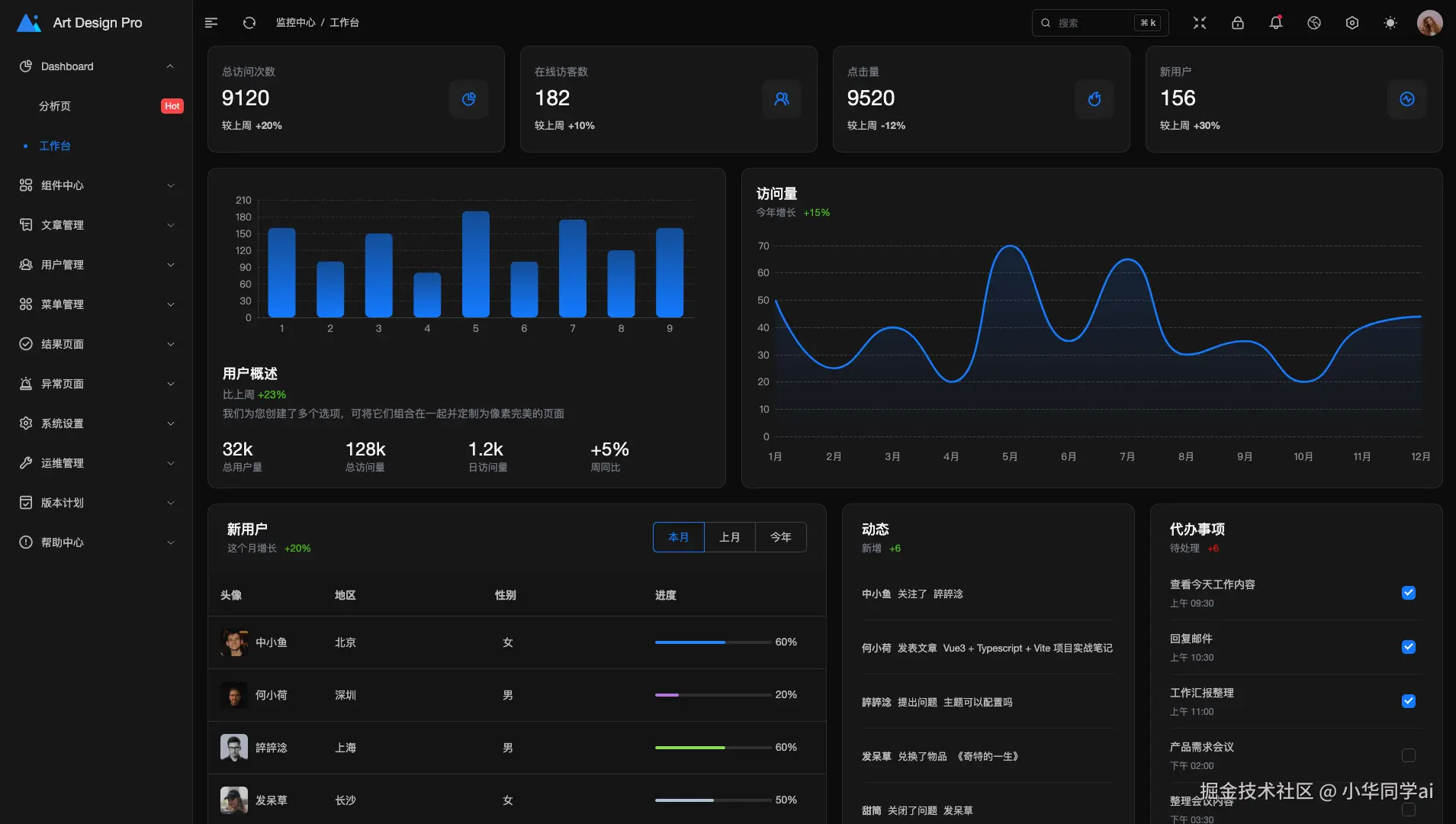Click the 监控中心 breadcrumb link

pyautogui.click(x=295, y=23)
